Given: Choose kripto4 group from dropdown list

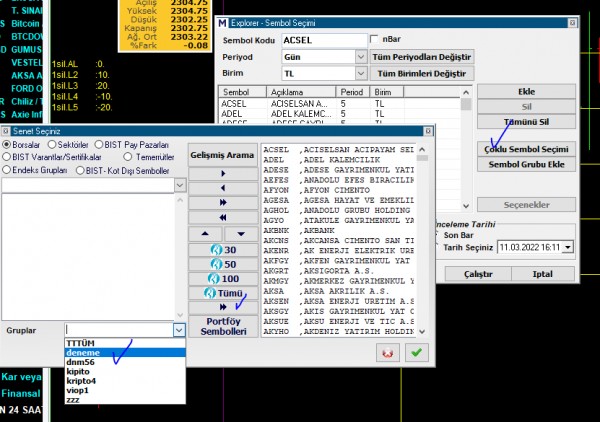Looking at the screenshot, I should coord(125,381).
